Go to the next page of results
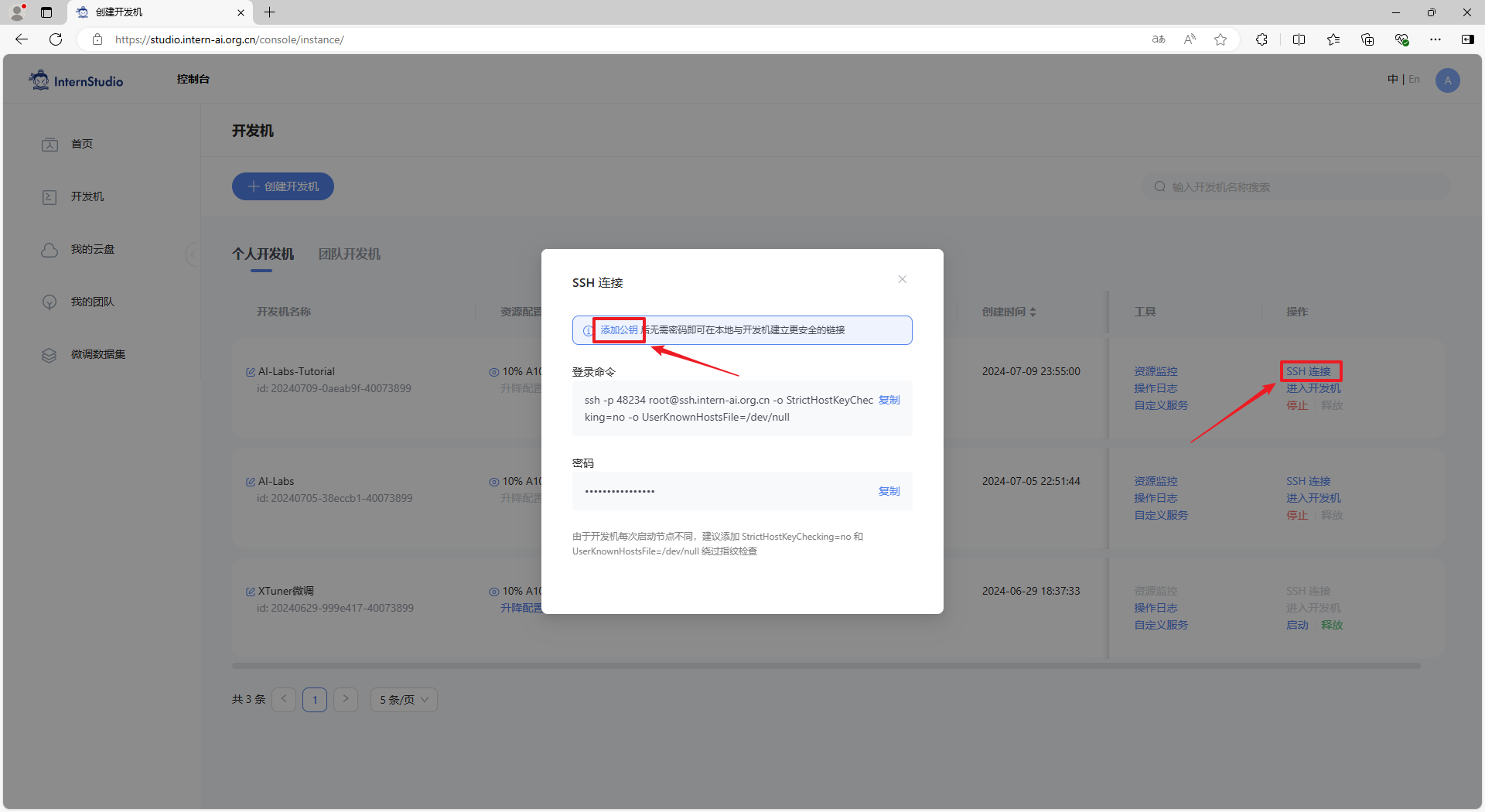Viewport: 1485px width, 812px height. click(346, 699)
